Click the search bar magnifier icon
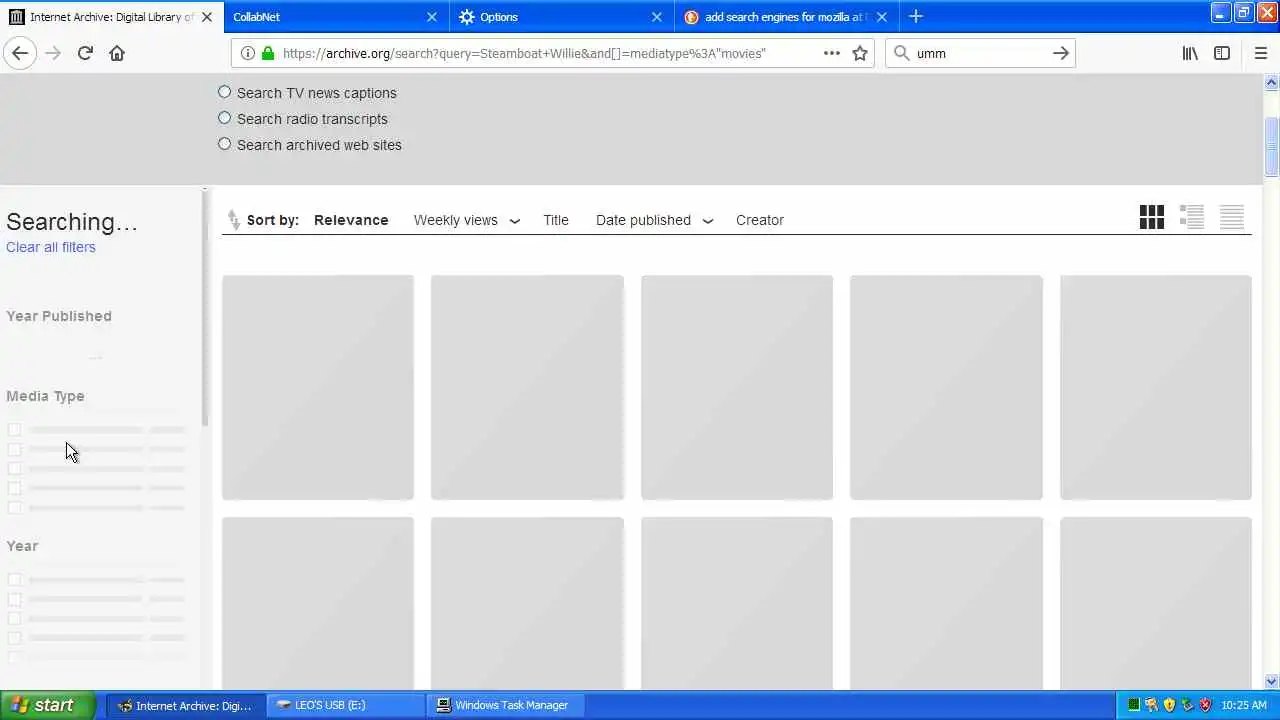1280x720 pixels. pyautogui.click(x=901, y=53)
